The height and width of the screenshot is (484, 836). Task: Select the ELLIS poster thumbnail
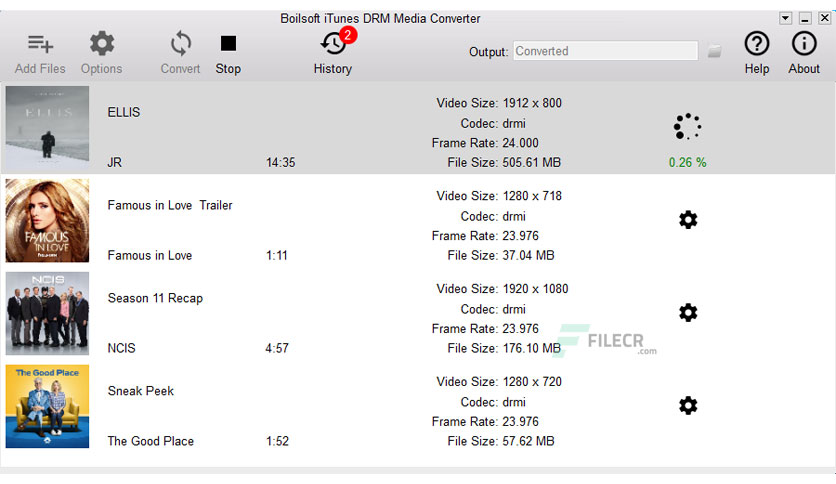(47, 128)
